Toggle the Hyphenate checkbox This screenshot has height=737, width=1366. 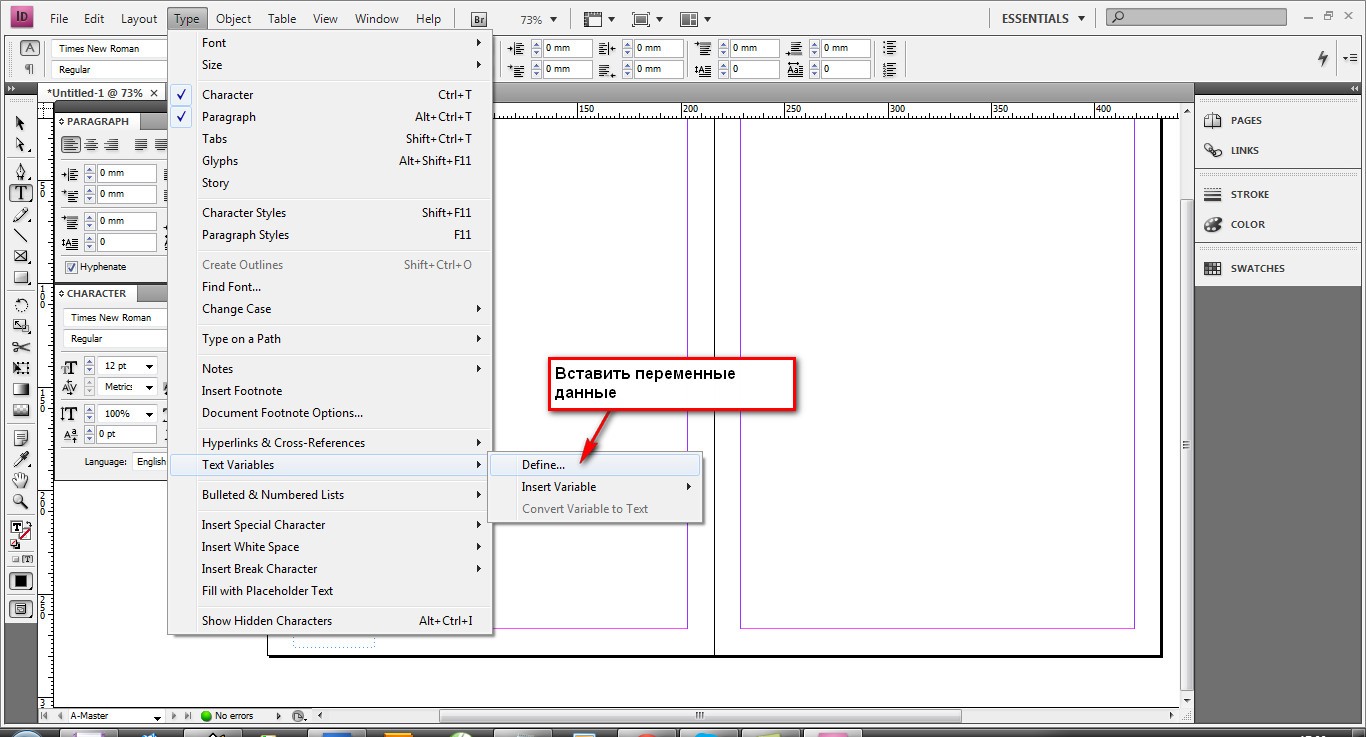(x=71, y=267)
